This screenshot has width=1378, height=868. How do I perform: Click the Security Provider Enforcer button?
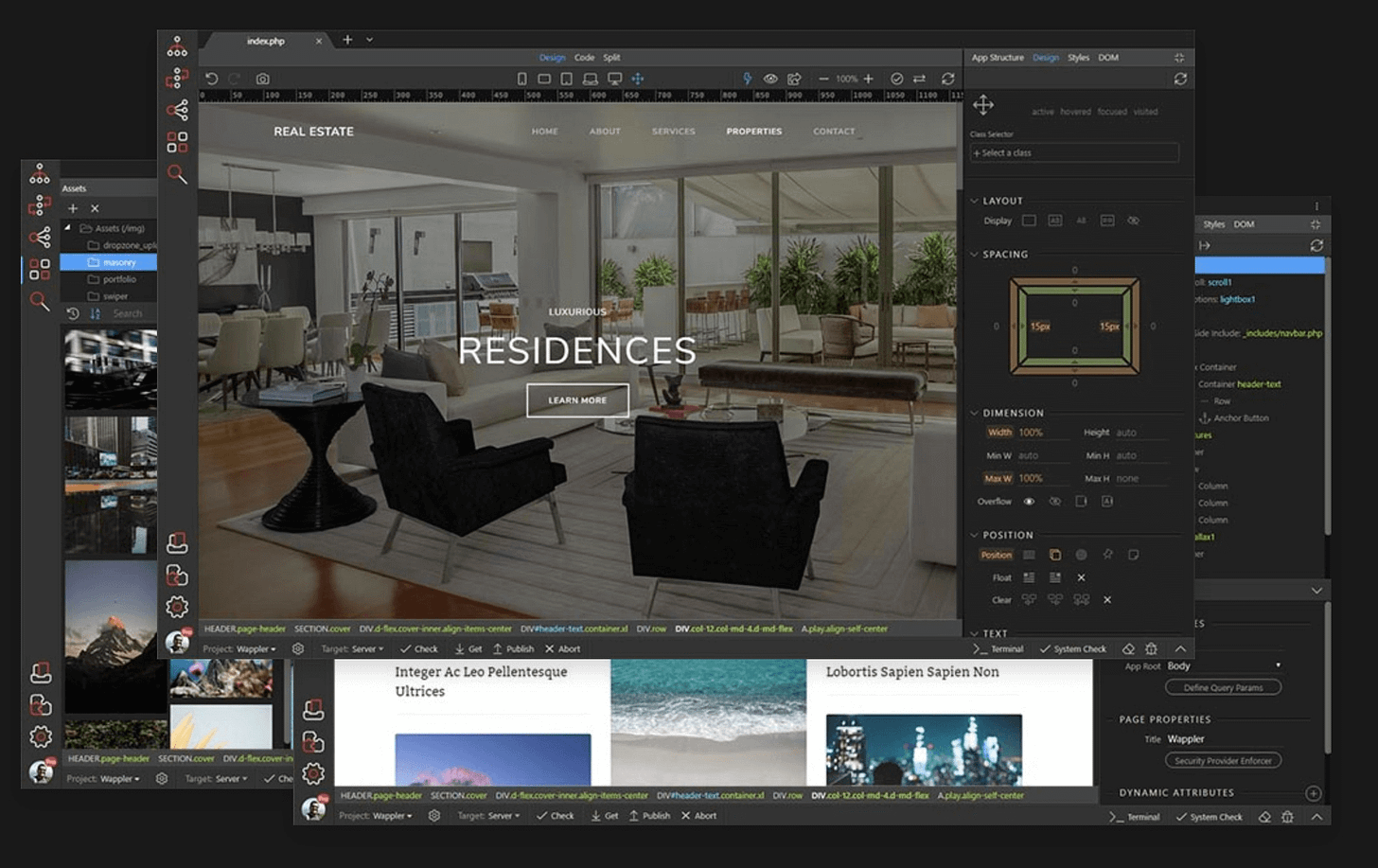(x=1223, y=760)
